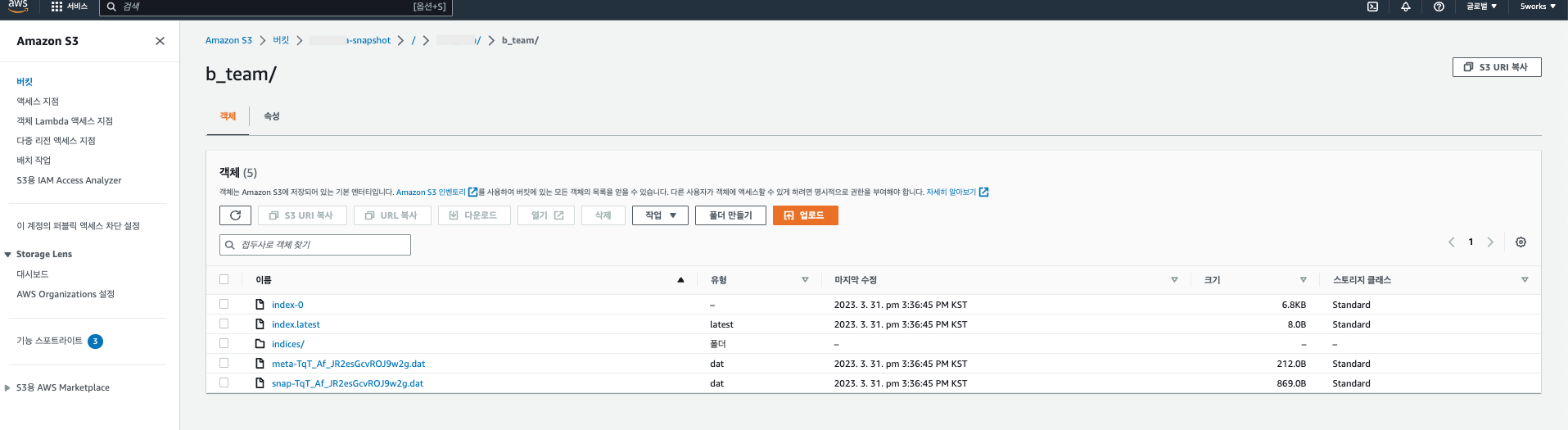Open the Sworks account dropdown

(1538, 7)
